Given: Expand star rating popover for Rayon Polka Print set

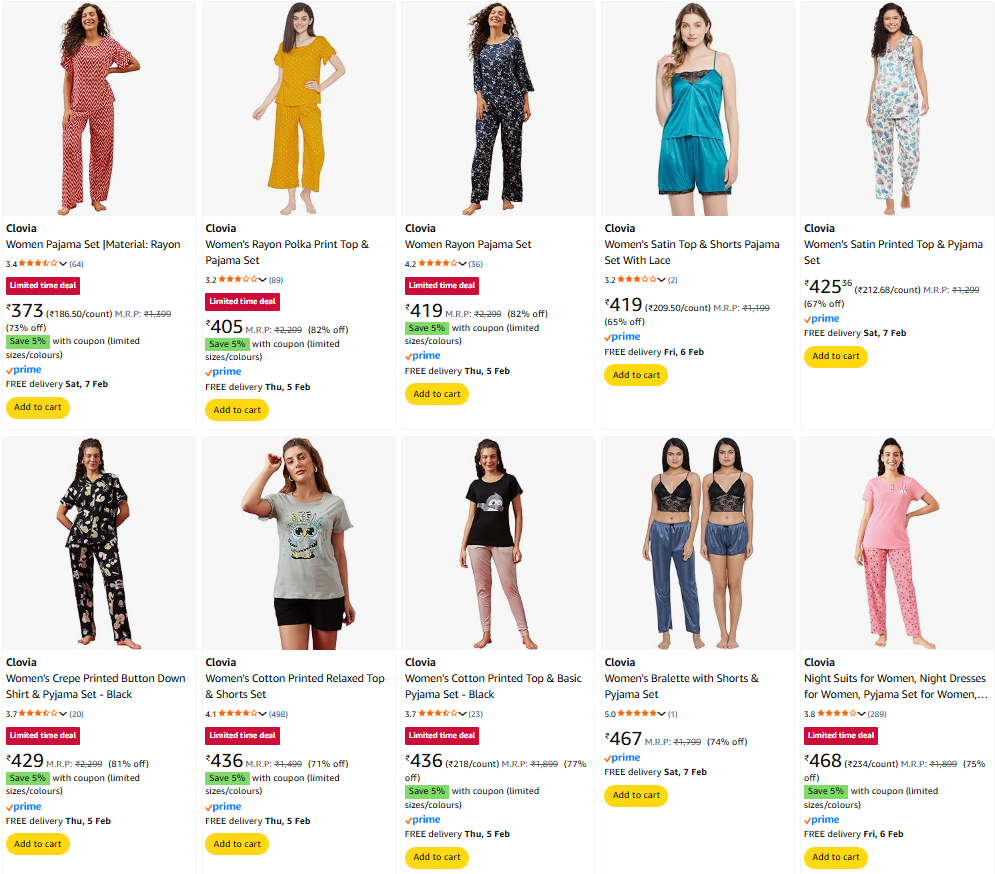Looking at the screenshot, I should [262, 280].
